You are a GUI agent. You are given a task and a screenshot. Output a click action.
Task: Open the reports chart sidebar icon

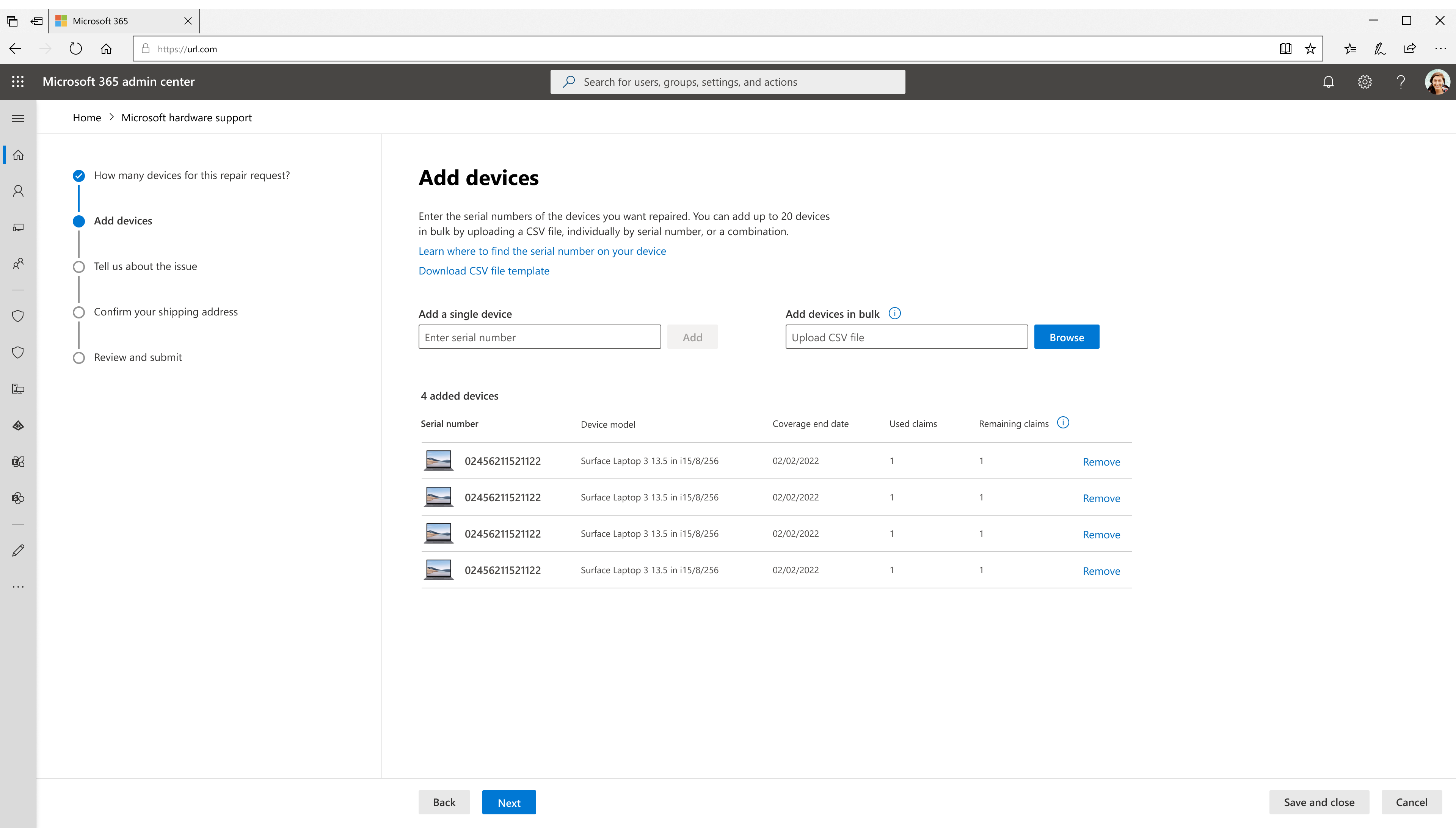coord(18,389)
